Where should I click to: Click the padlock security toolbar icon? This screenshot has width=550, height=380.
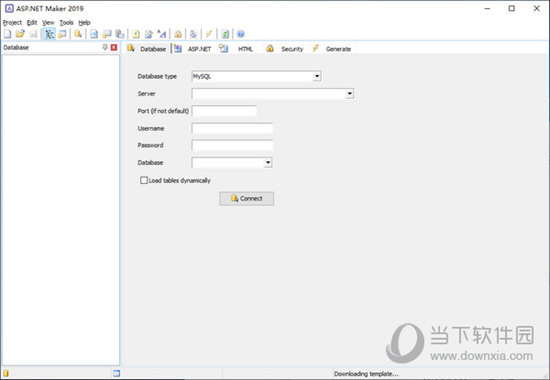pos(178,34)
